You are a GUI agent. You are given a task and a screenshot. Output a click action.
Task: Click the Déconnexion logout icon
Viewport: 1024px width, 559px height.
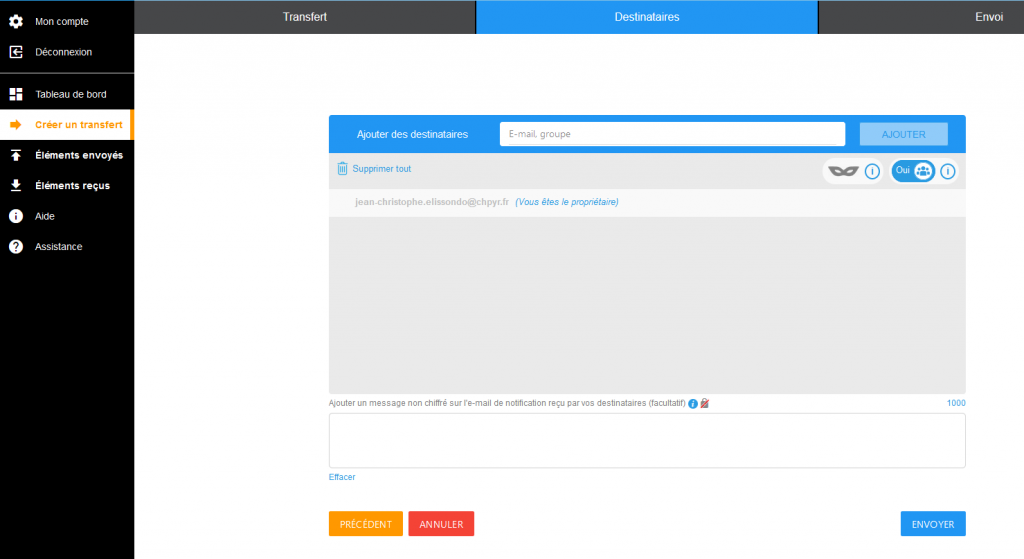tap(16, 52)
